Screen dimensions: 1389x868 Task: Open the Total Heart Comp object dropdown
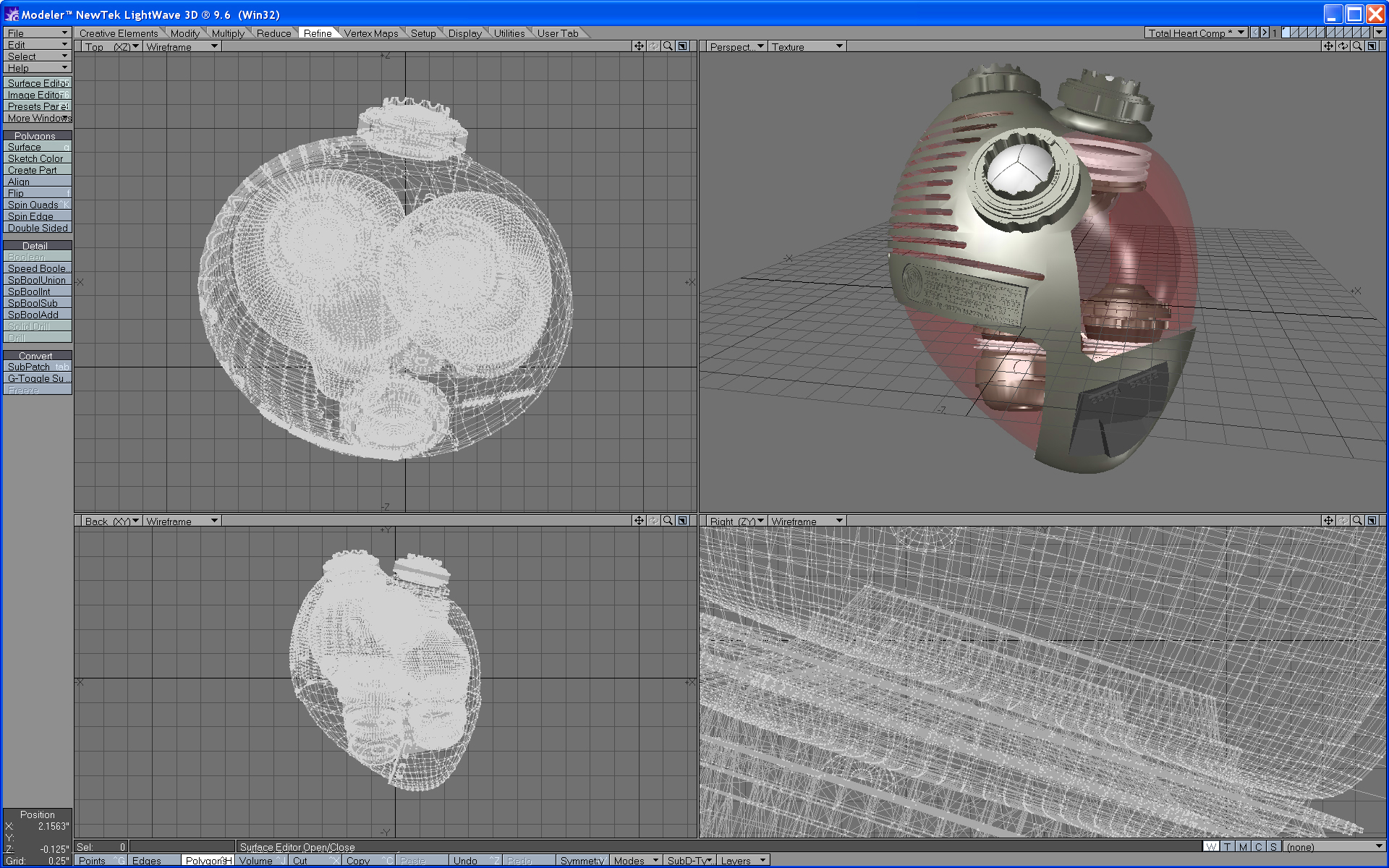click(1196, 33)
